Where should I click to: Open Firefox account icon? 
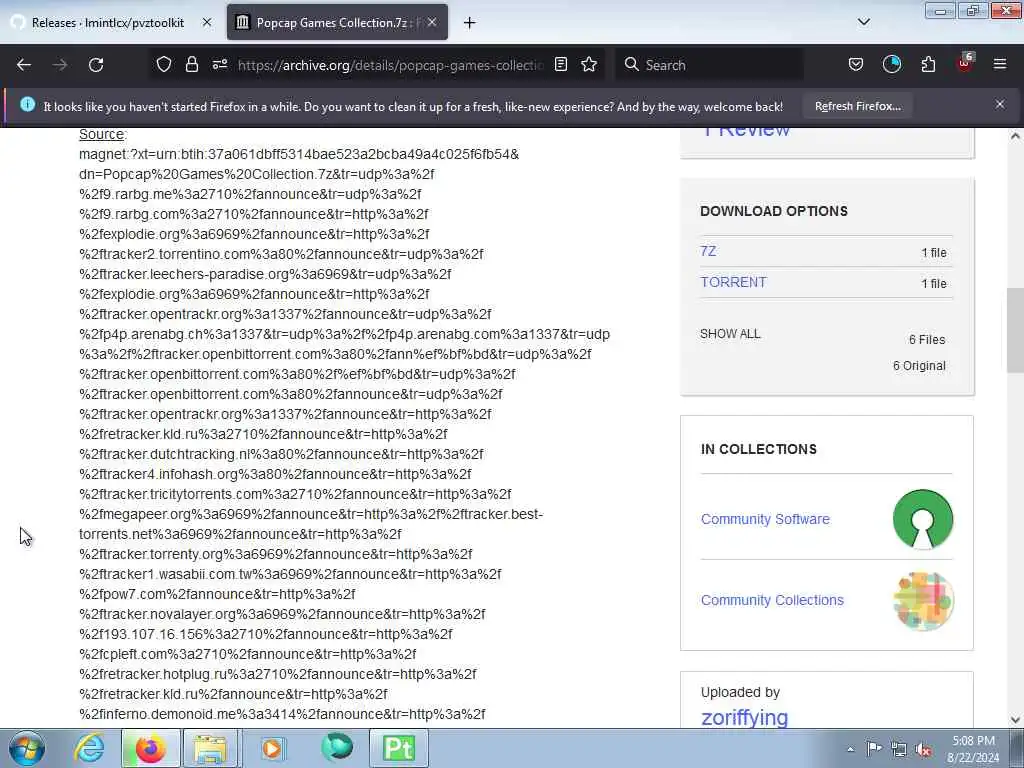(x=891, y=64)
